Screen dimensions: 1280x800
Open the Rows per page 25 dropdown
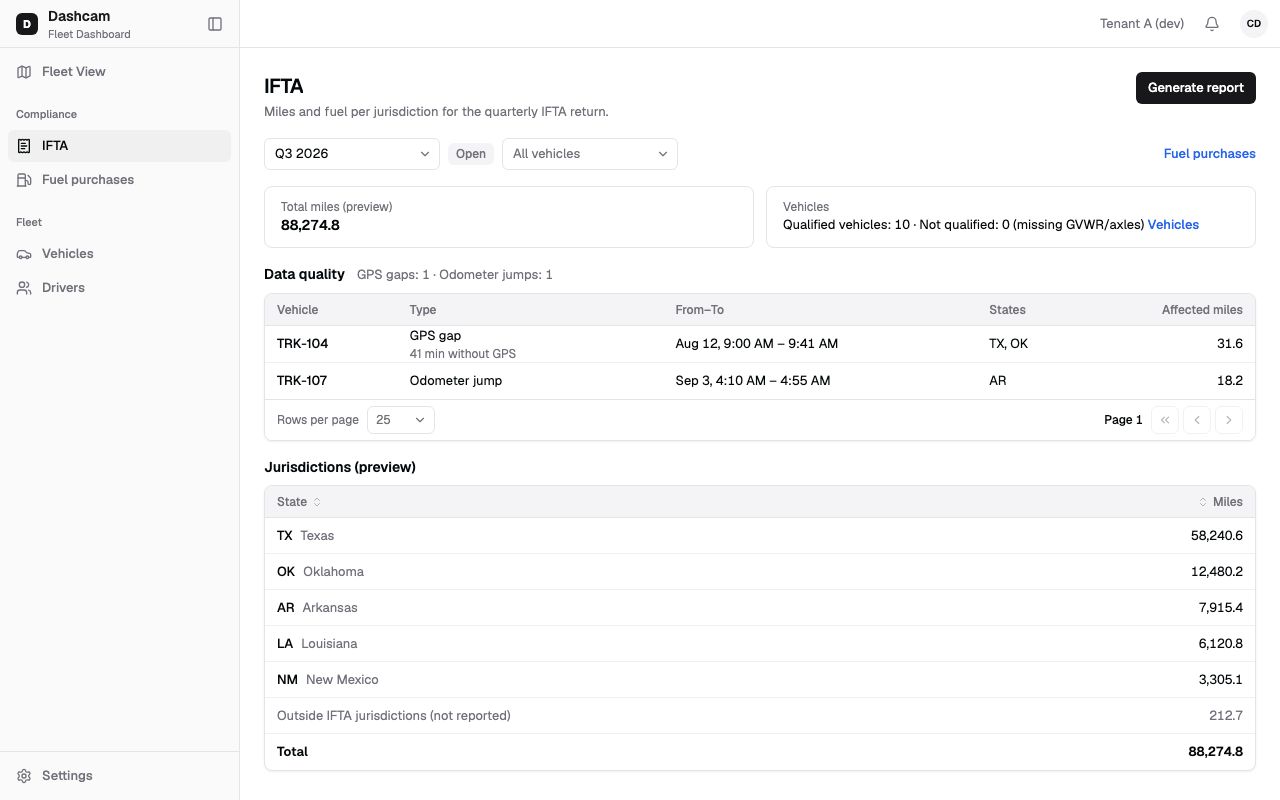pos(401,420)
